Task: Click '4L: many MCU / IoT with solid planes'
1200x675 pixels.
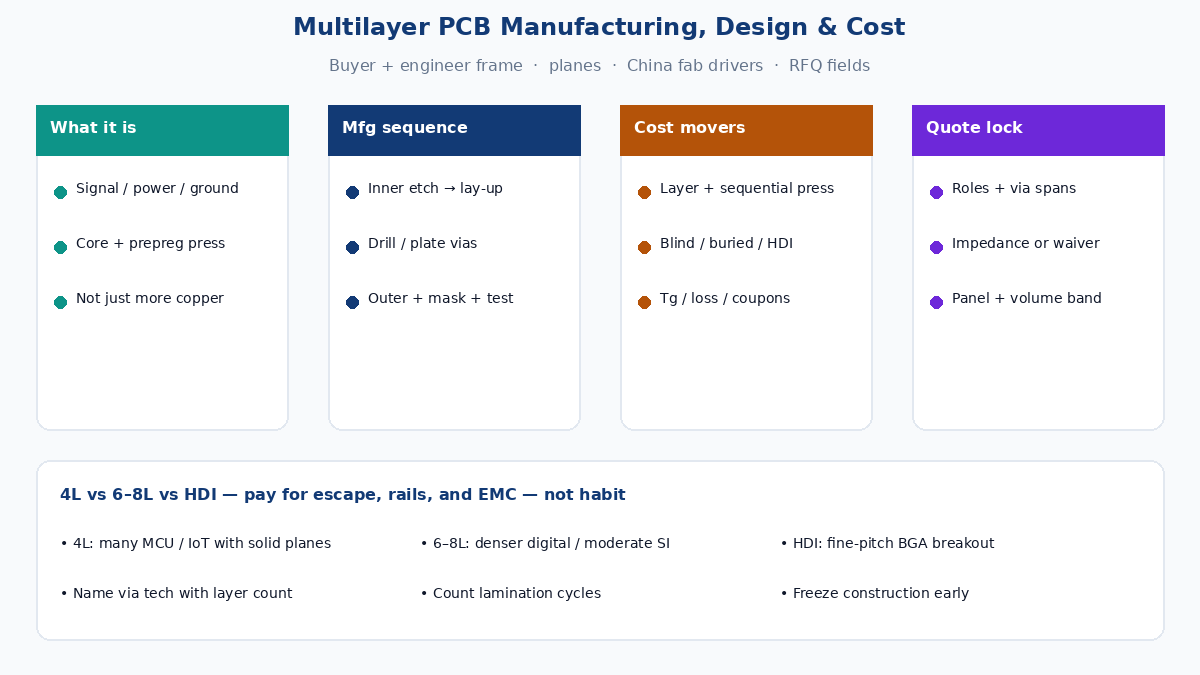Action: click(x=196, y=544)
